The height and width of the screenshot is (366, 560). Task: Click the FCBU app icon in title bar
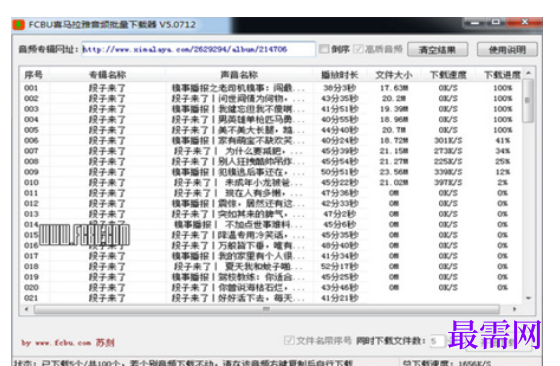[18, 25]
